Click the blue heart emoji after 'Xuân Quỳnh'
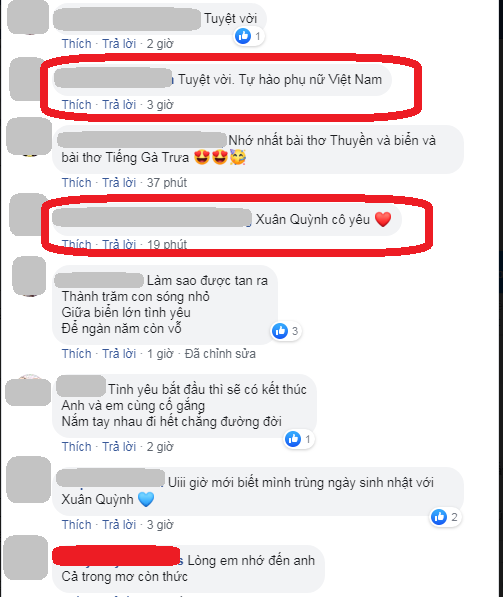 [145, 499]
